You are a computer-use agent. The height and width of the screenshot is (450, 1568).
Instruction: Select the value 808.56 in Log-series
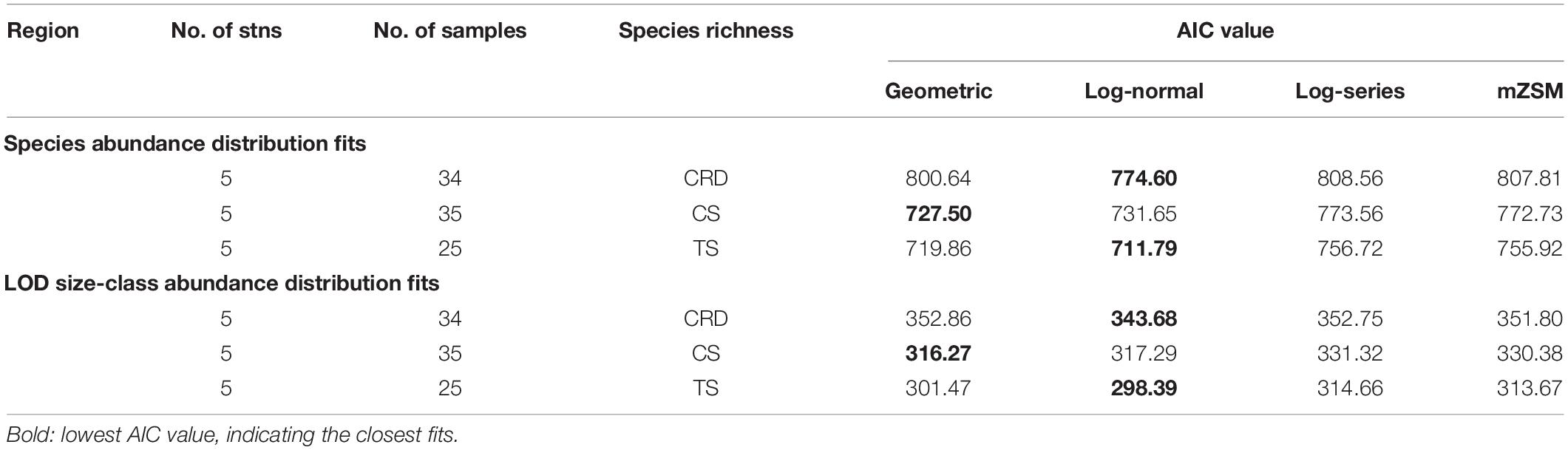[x=1350, y=179]
